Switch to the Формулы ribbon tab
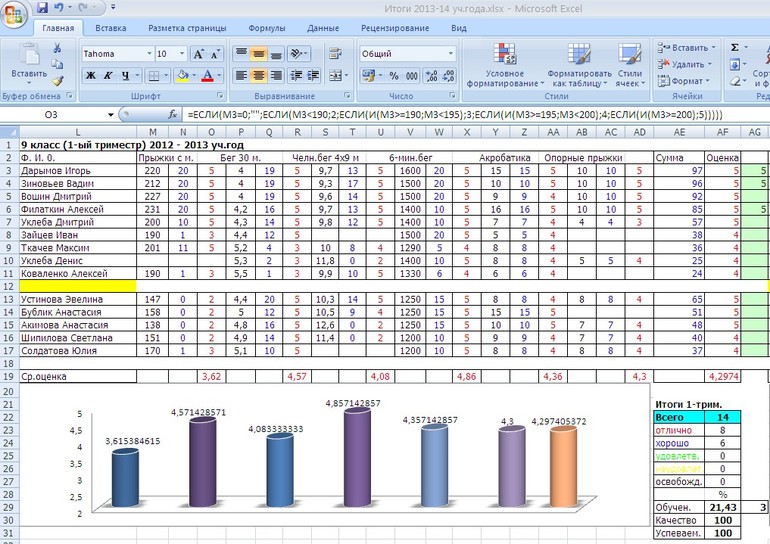The image size is (770, 544). coord(267,28)
